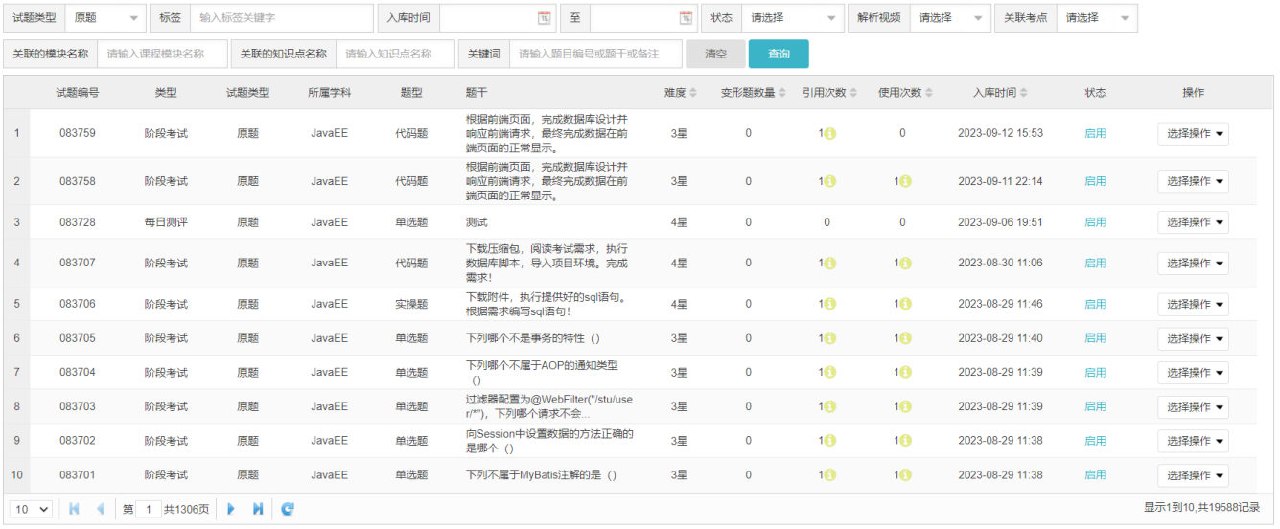Jump to the last page of results

coord(257,509)
